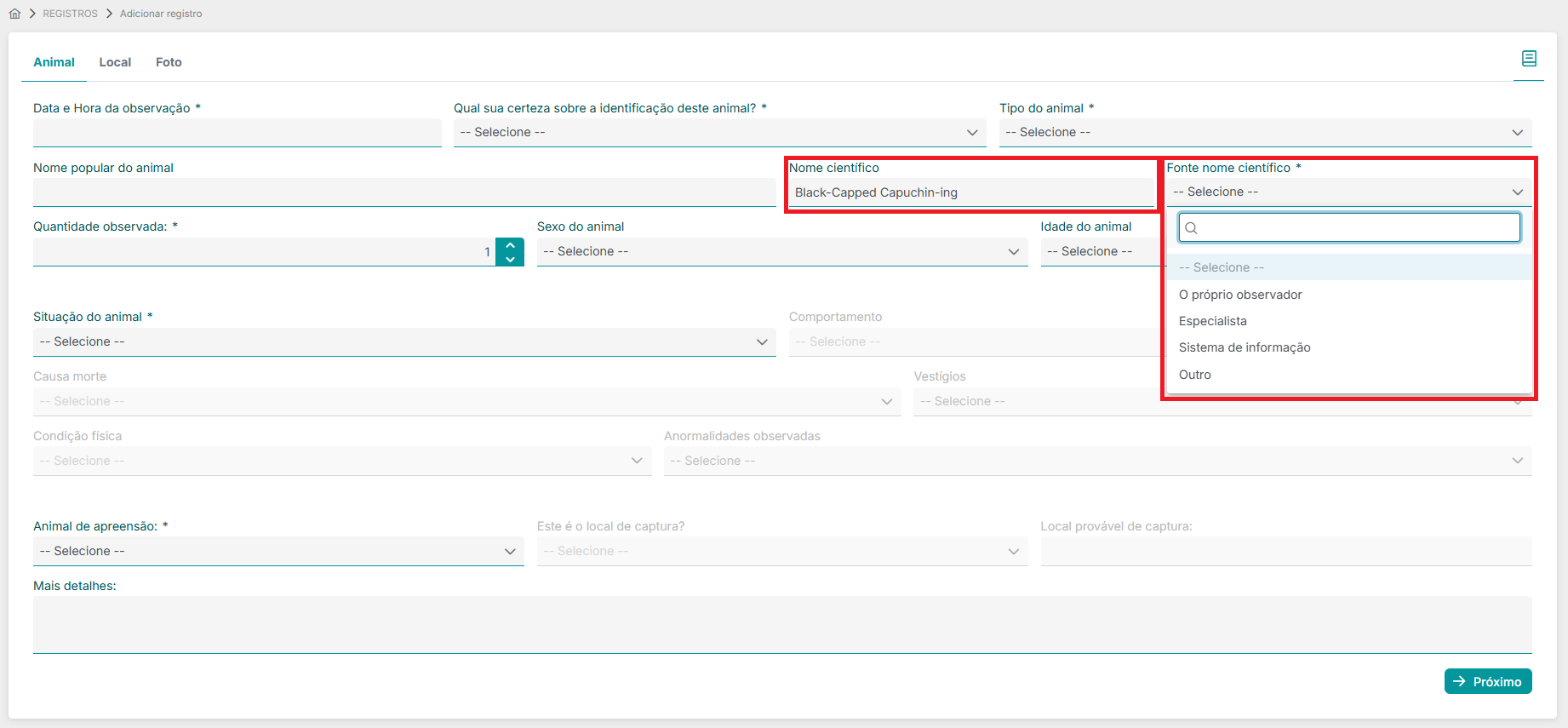
Task: Click the Mais detalhes text area
Action: pyautogui.click(x=781, y=624)
